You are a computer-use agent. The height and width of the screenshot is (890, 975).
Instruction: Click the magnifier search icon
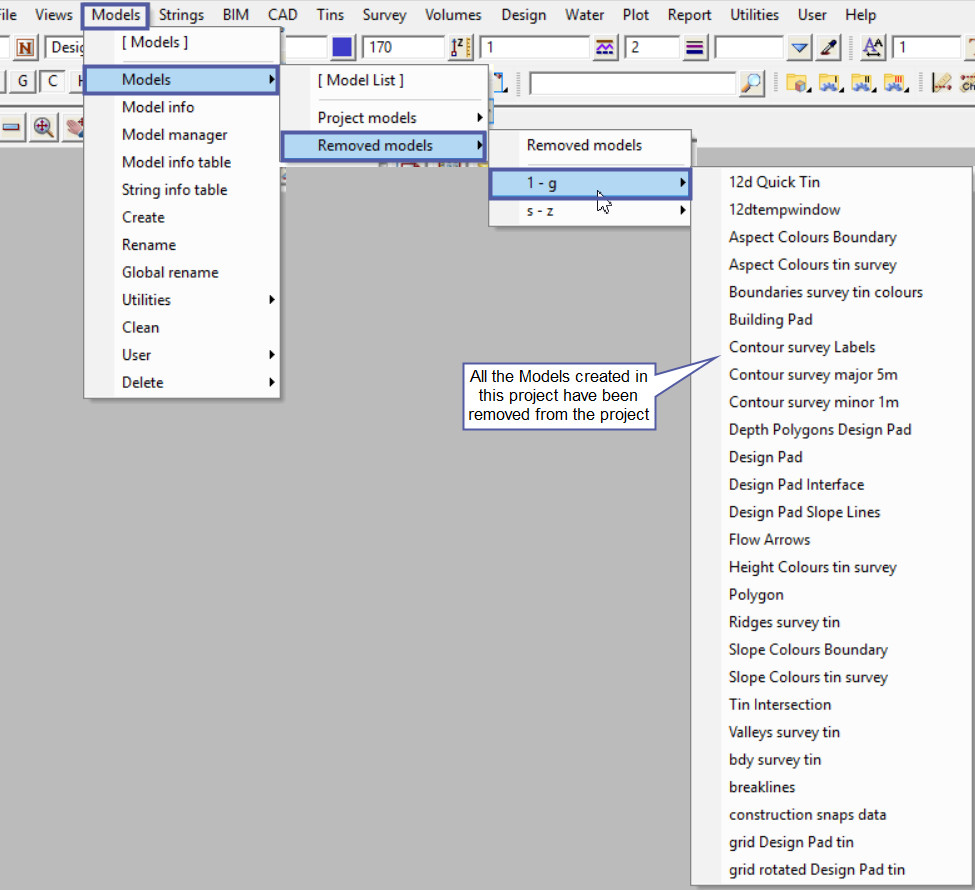click(751, 83)
